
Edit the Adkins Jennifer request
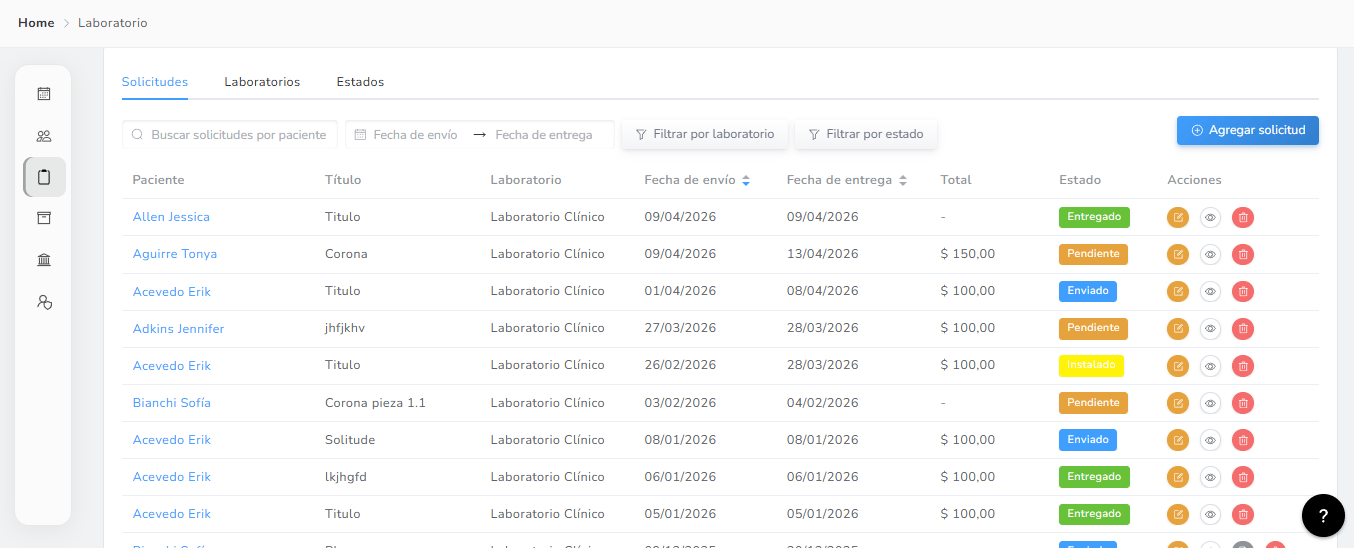coord(1178,328)
